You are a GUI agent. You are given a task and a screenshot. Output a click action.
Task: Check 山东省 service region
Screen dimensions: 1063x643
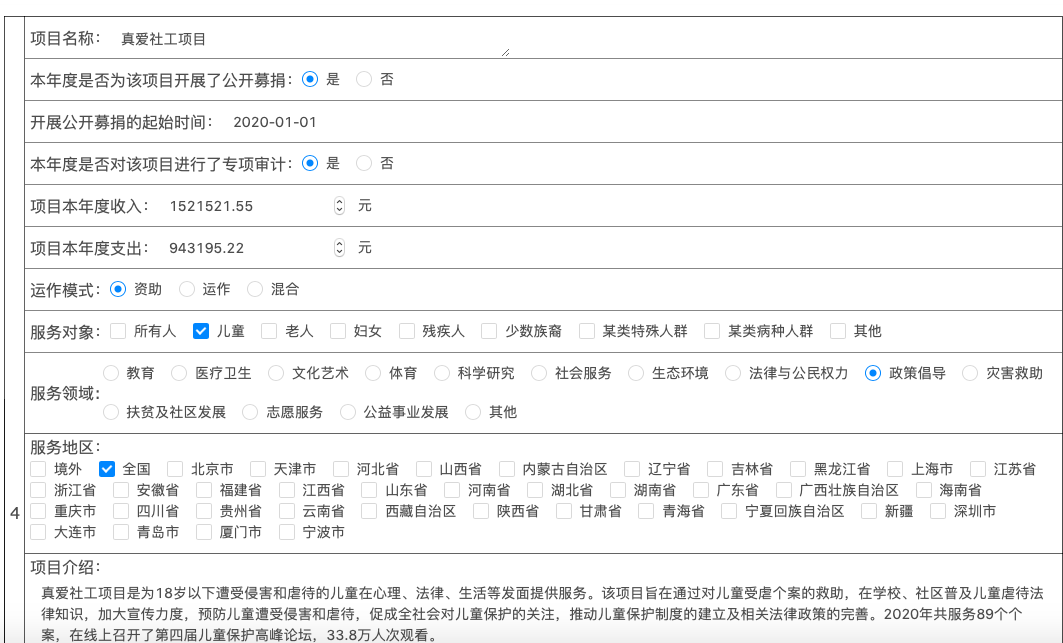tap(369, 490)
